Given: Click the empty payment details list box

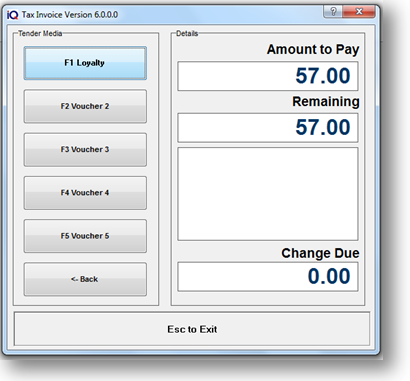Looking at the screenshot, I should coord(268,194).
